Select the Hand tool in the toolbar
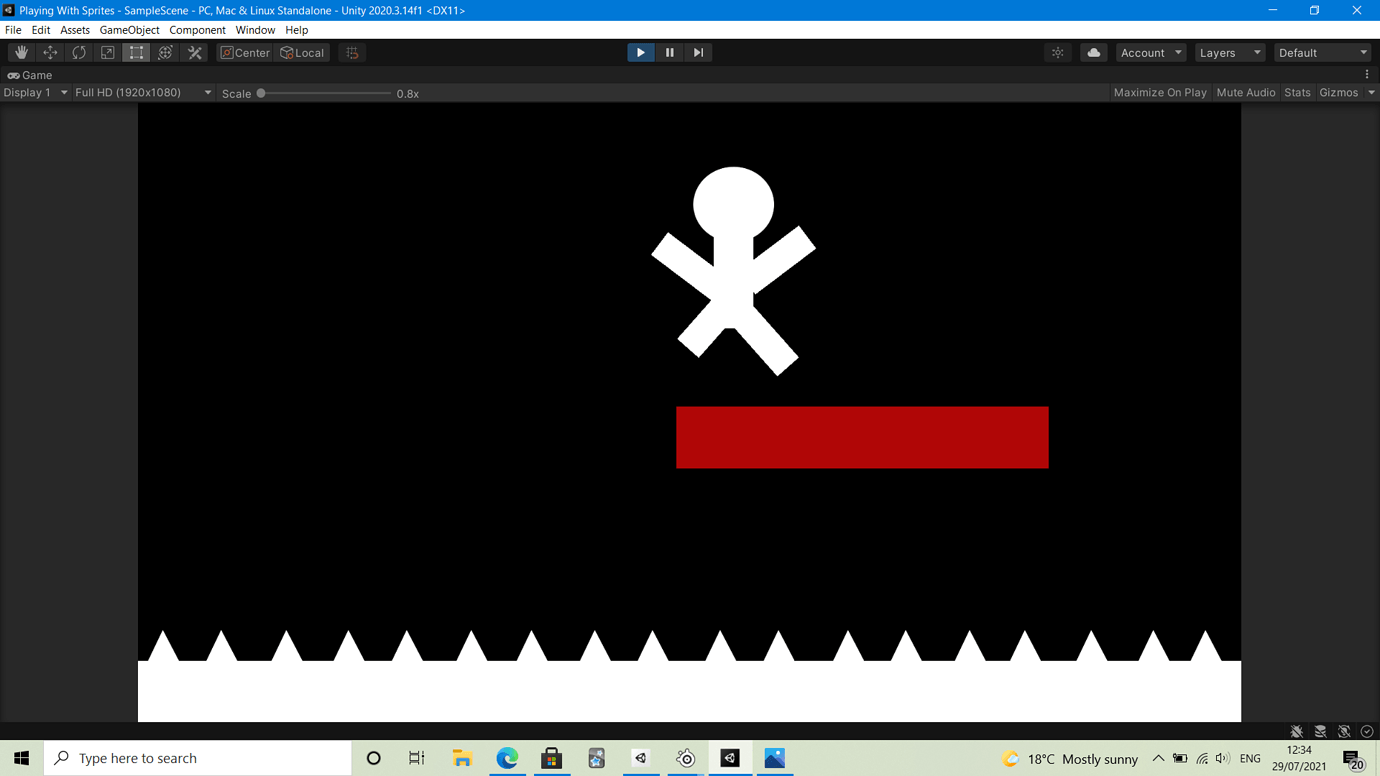Screen dimensions: 1380x776 [x=20, y=52]
